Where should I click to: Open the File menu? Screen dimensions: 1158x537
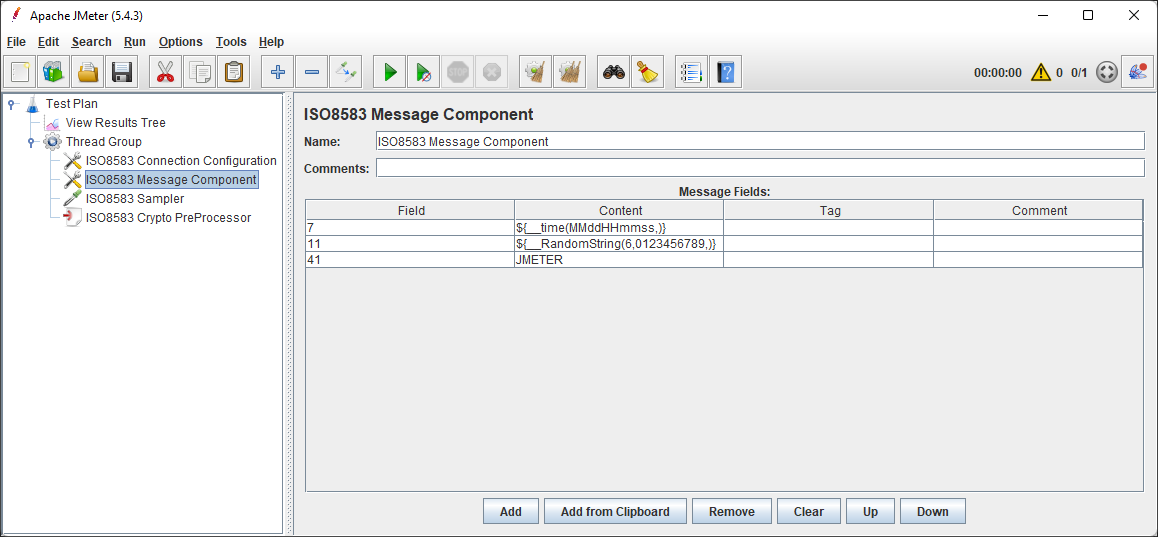coord(16,42)
